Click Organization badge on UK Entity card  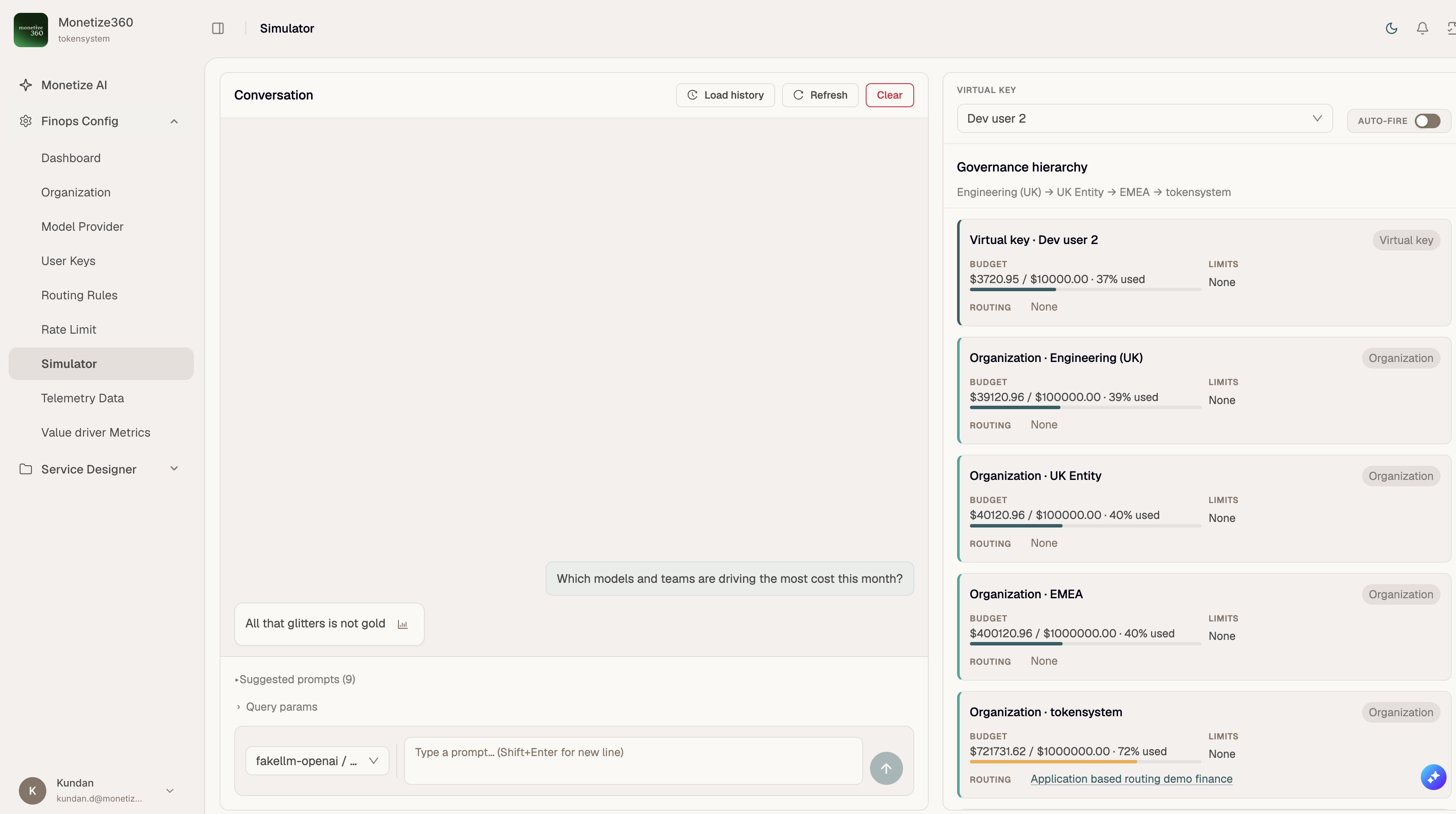tap(1401, 476)
